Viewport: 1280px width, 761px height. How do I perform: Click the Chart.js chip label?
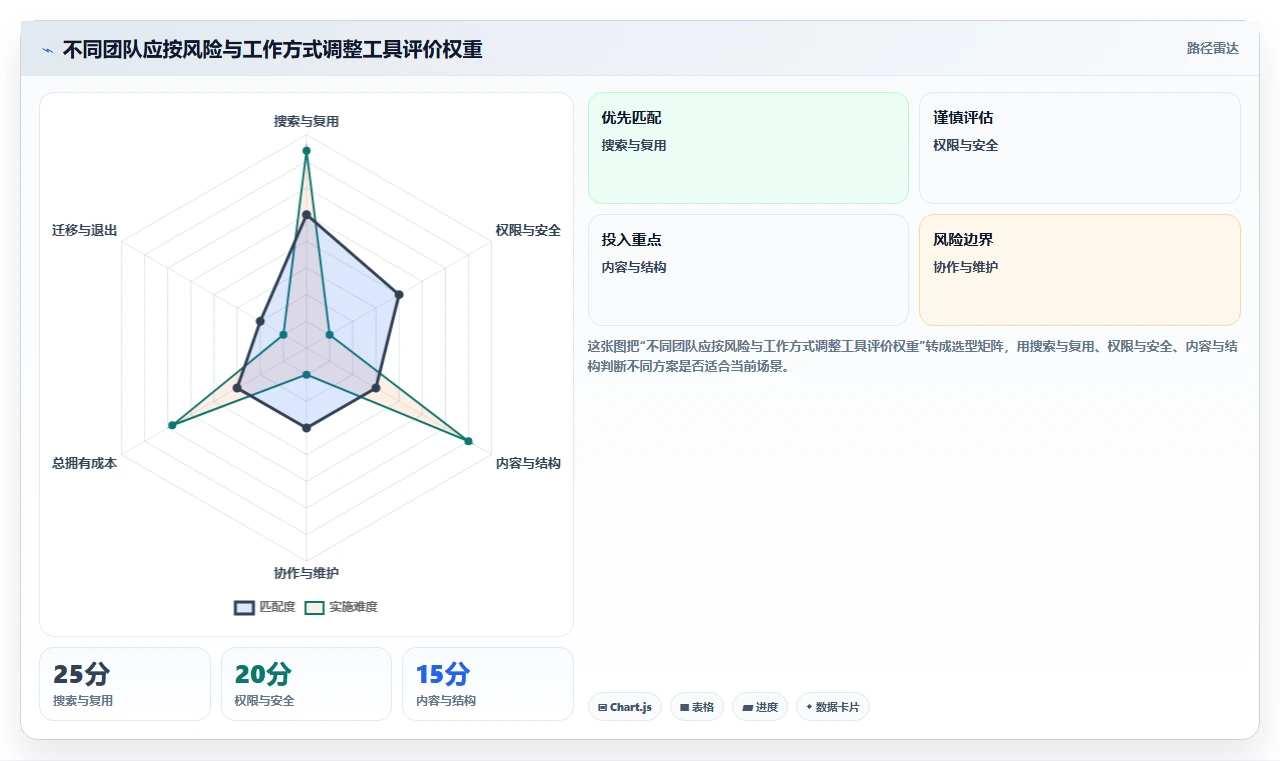tap(630, 707)
